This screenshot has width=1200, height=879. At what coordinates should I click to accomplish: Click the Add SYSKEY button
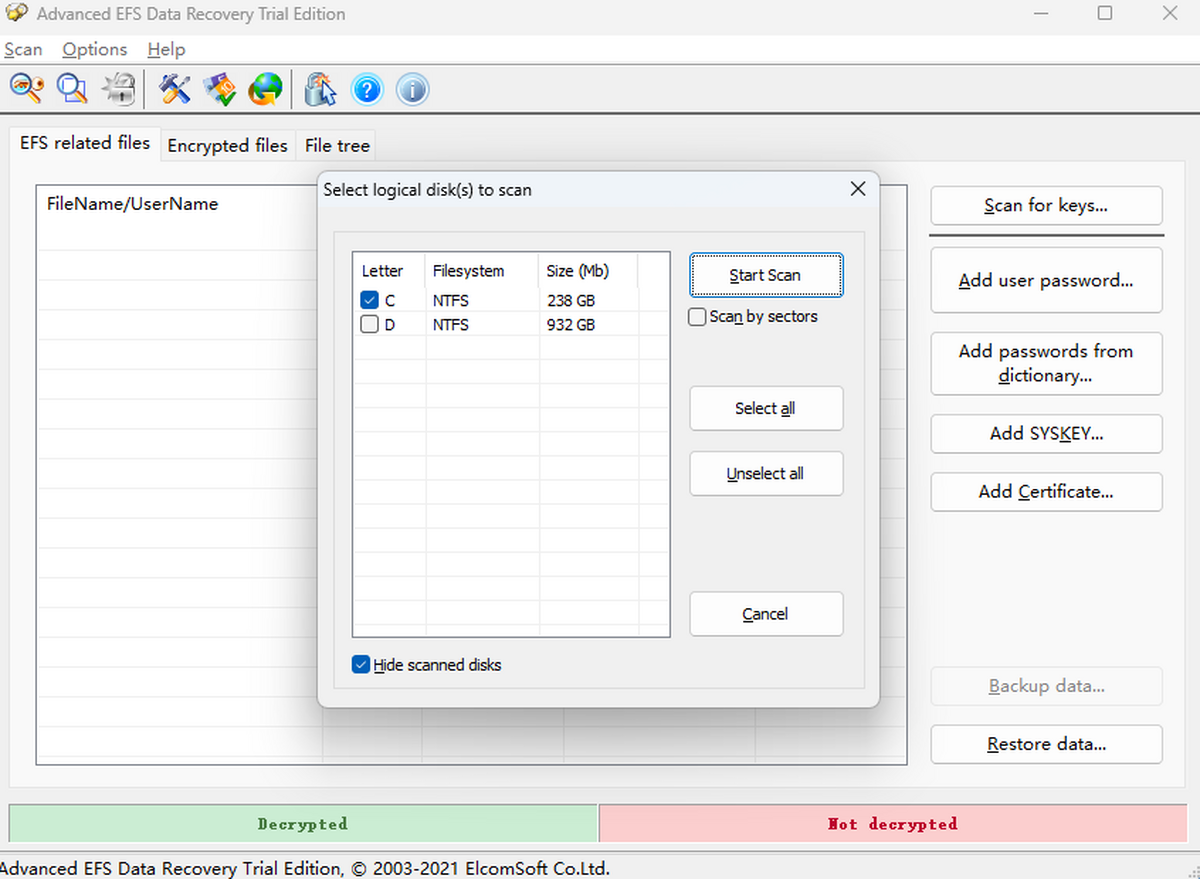coord(1046,434)
